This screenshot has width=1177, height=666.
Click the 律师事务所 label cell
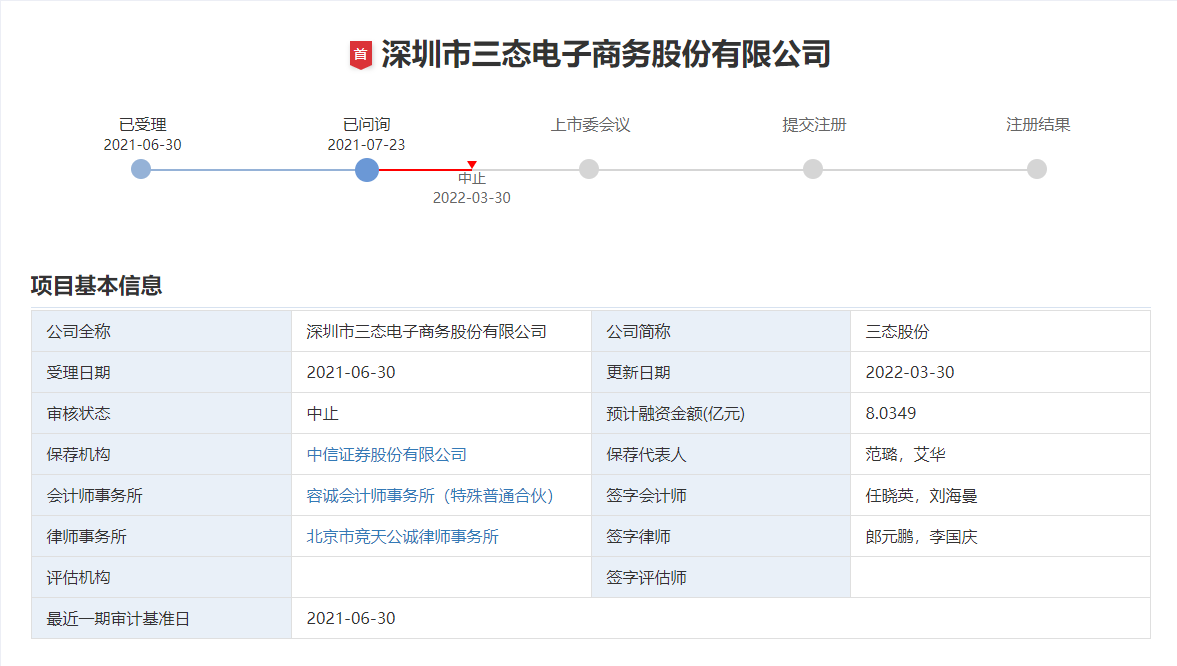[x=161, y=537]
